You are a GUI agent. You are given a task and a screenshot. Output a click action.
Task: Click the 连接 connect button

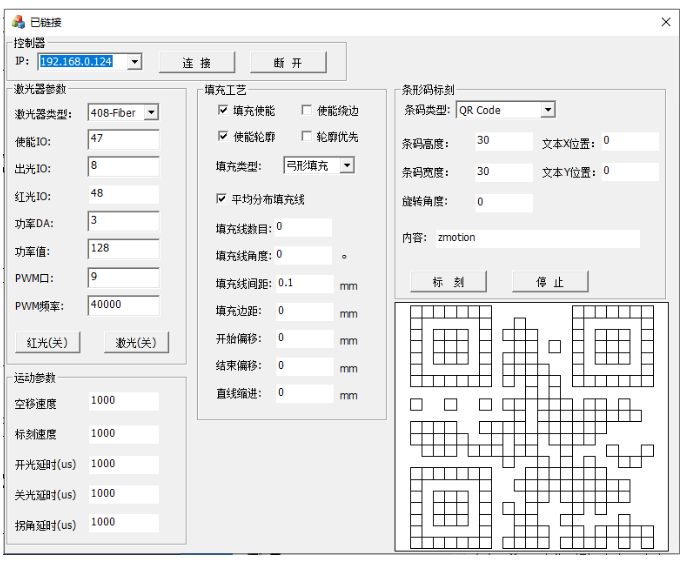(x=197, y=63)
